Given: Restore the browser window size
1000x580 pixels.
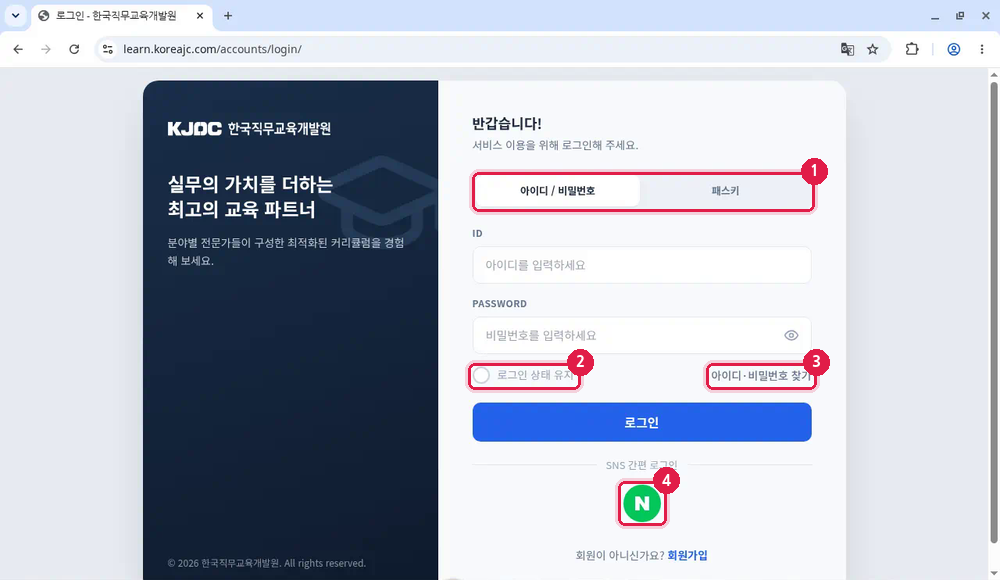Looking at the screenshot, I should [x=960, y=15].
